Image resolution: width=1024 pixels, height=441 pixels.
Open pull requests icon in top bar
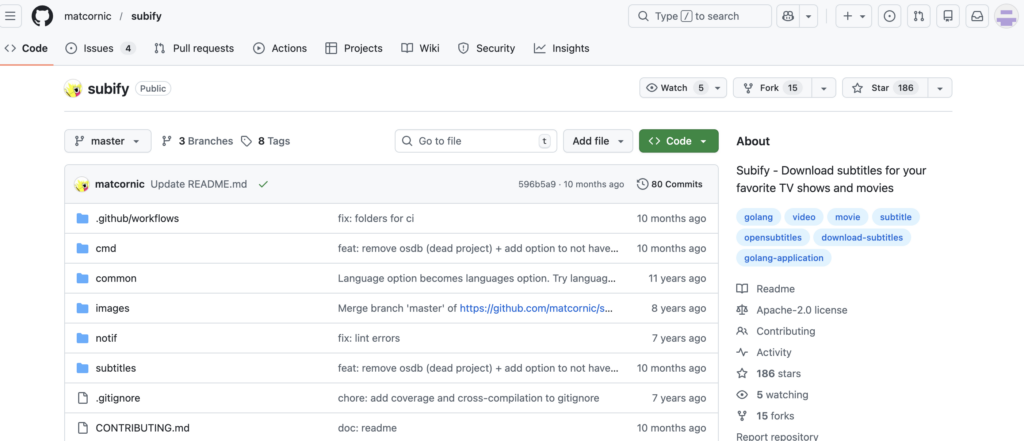pos(918,16)
